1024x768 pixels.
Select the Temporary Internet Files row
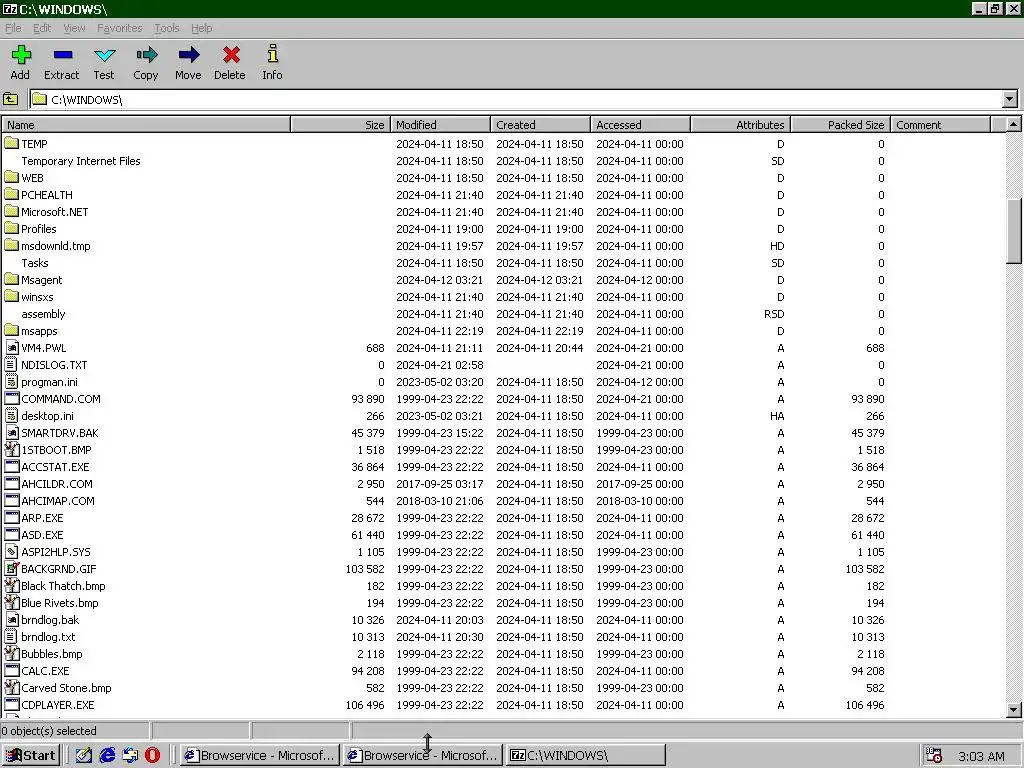[x=503, y=161]
